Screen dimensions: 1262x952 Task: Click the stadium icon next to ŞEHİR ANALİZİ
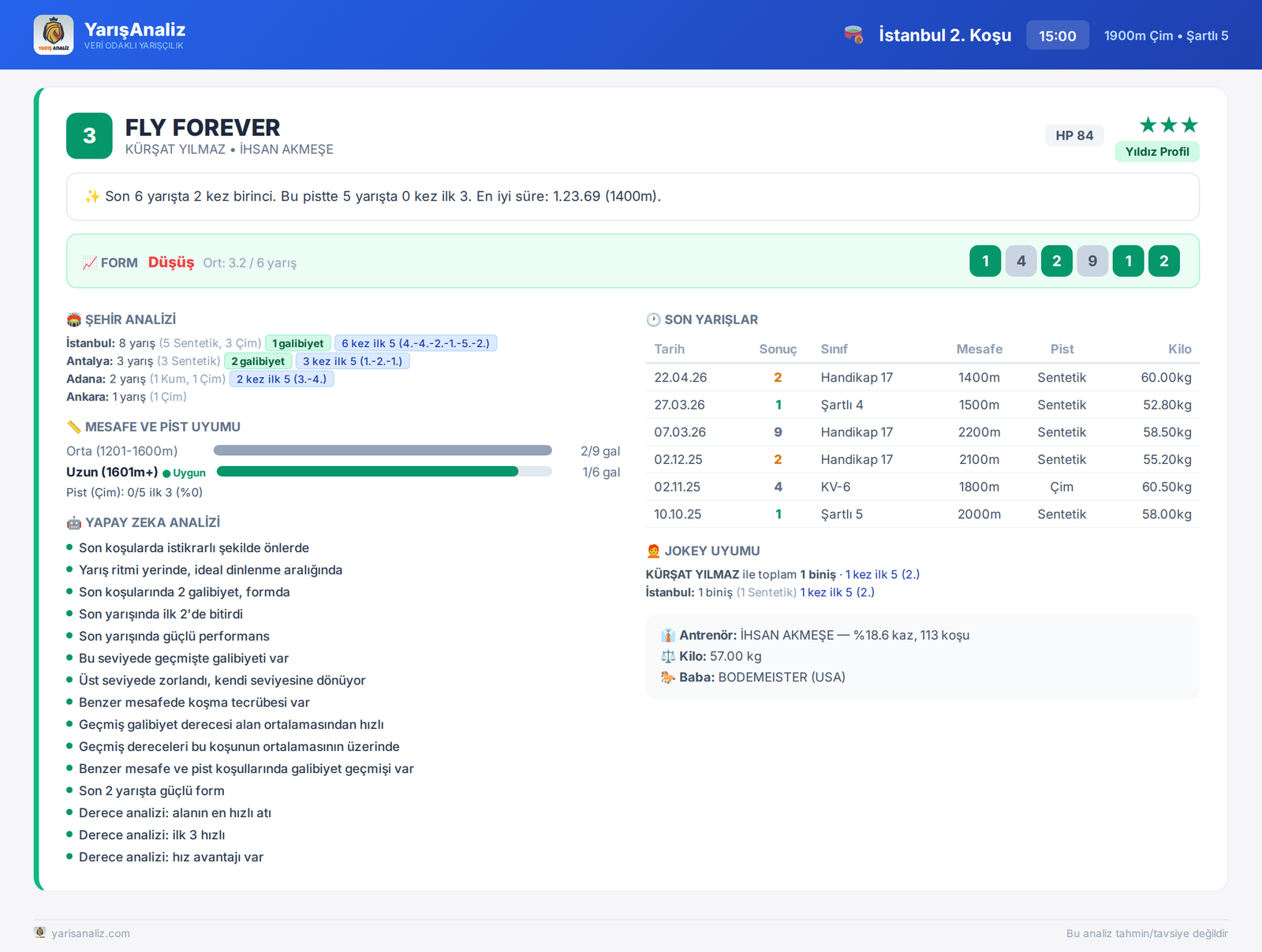[73, 319]
